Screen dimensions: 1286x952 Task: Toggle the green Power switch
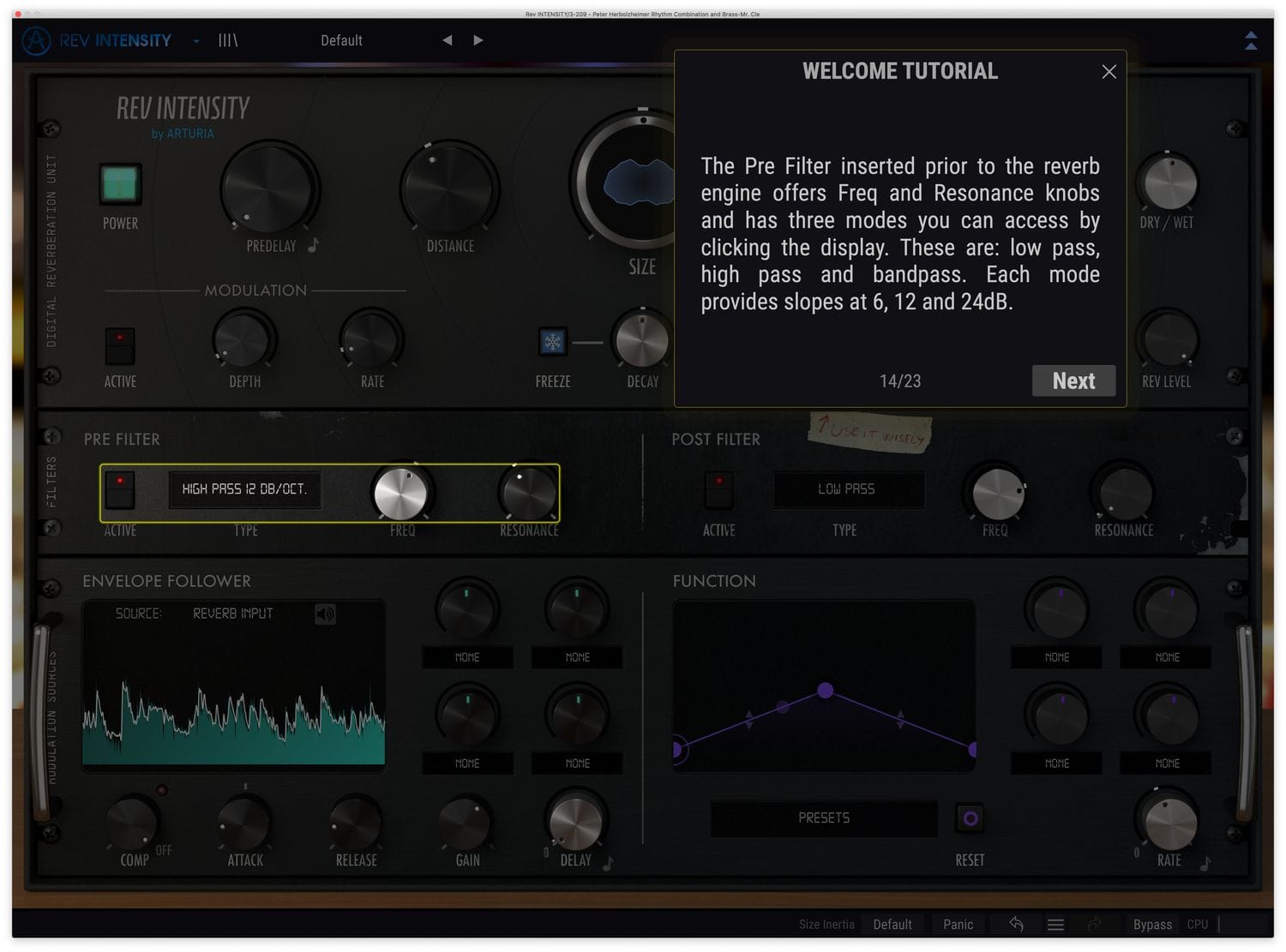pyautogui.click(x=120, y=184)
